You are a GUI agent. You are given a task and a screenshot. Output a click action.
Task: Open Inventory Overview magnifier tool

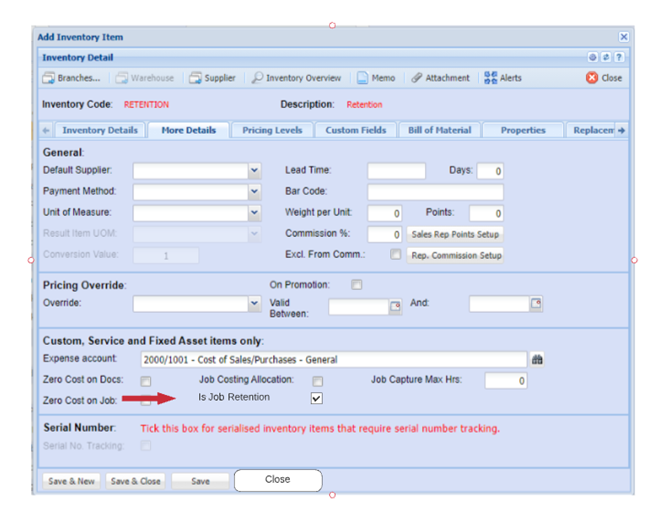pos(296,78)
